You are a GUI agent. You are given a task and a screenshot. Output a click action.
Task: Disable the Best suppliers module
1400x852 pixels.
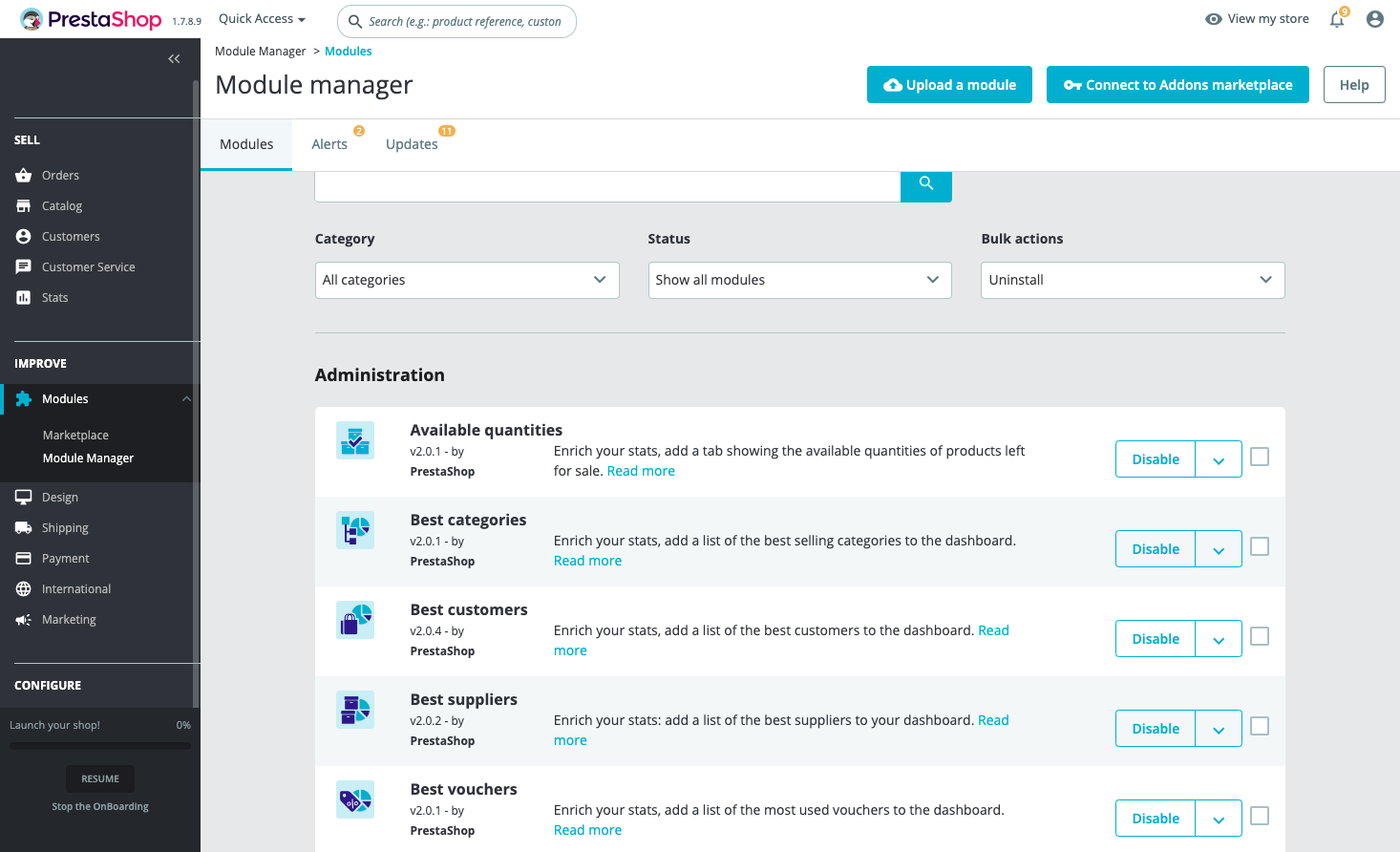(x=1156, y=729)
